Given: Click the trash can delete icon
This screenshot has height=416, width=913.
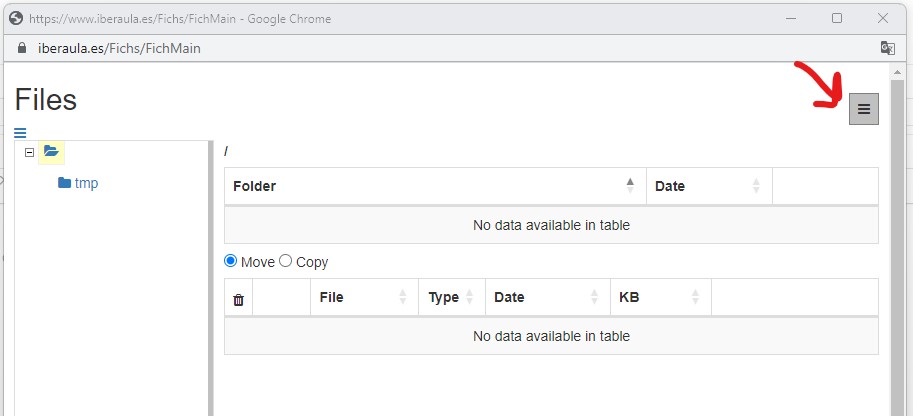Looking at the screenshot, I should pos(238,300).
